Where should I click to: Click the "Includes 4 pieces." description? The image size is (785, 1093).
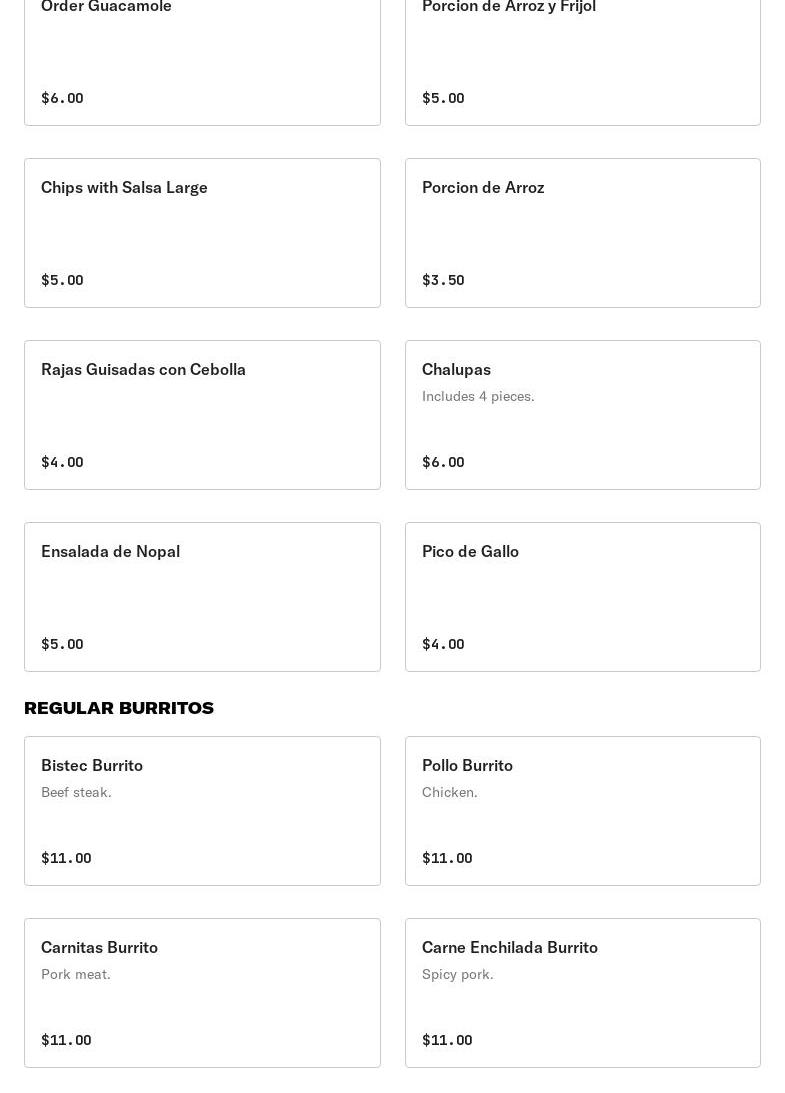478,396
